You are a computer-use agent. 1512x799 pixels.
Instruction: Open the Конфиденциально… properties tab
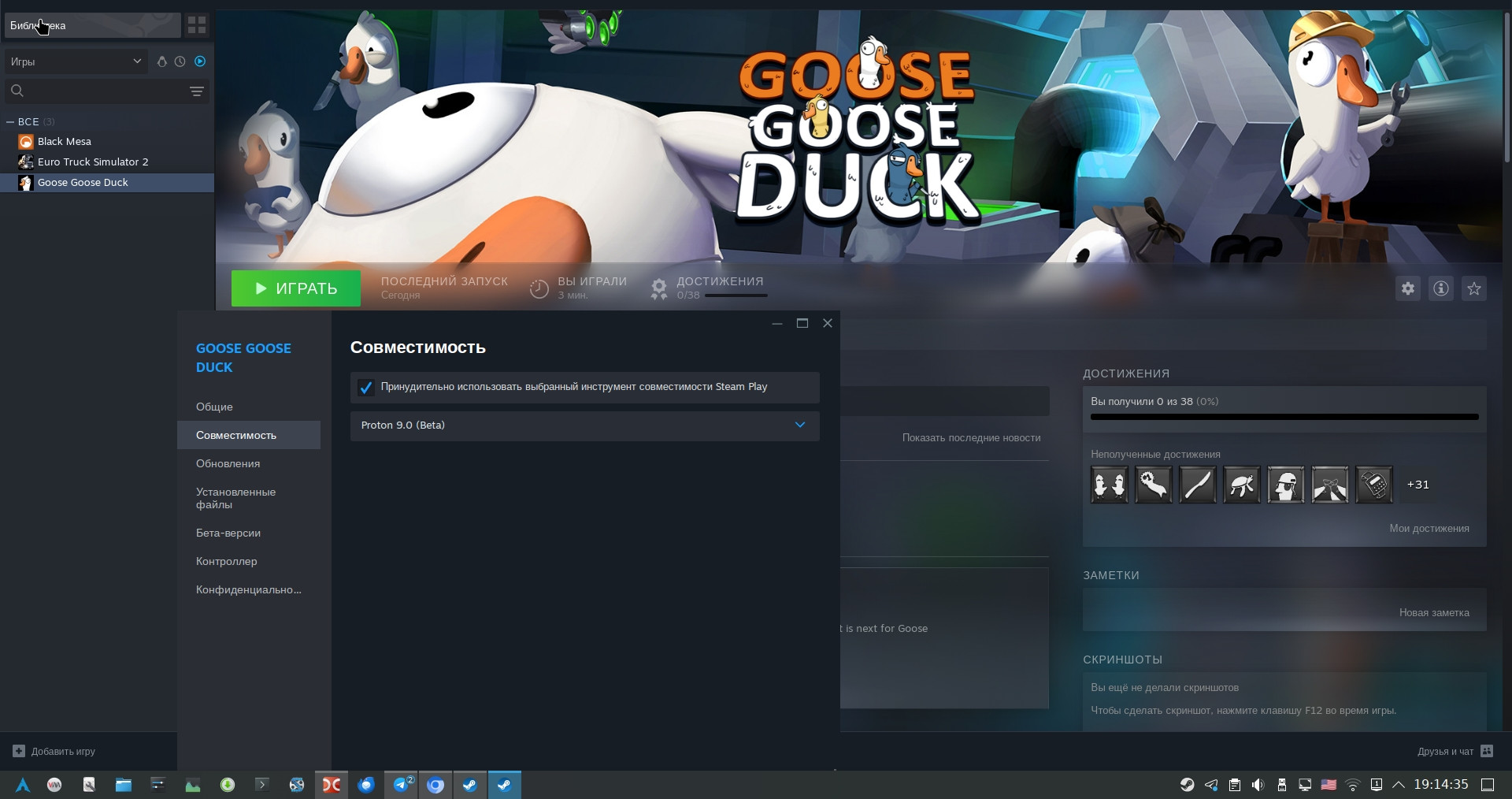pyautogui.click(x=249, y=590)
